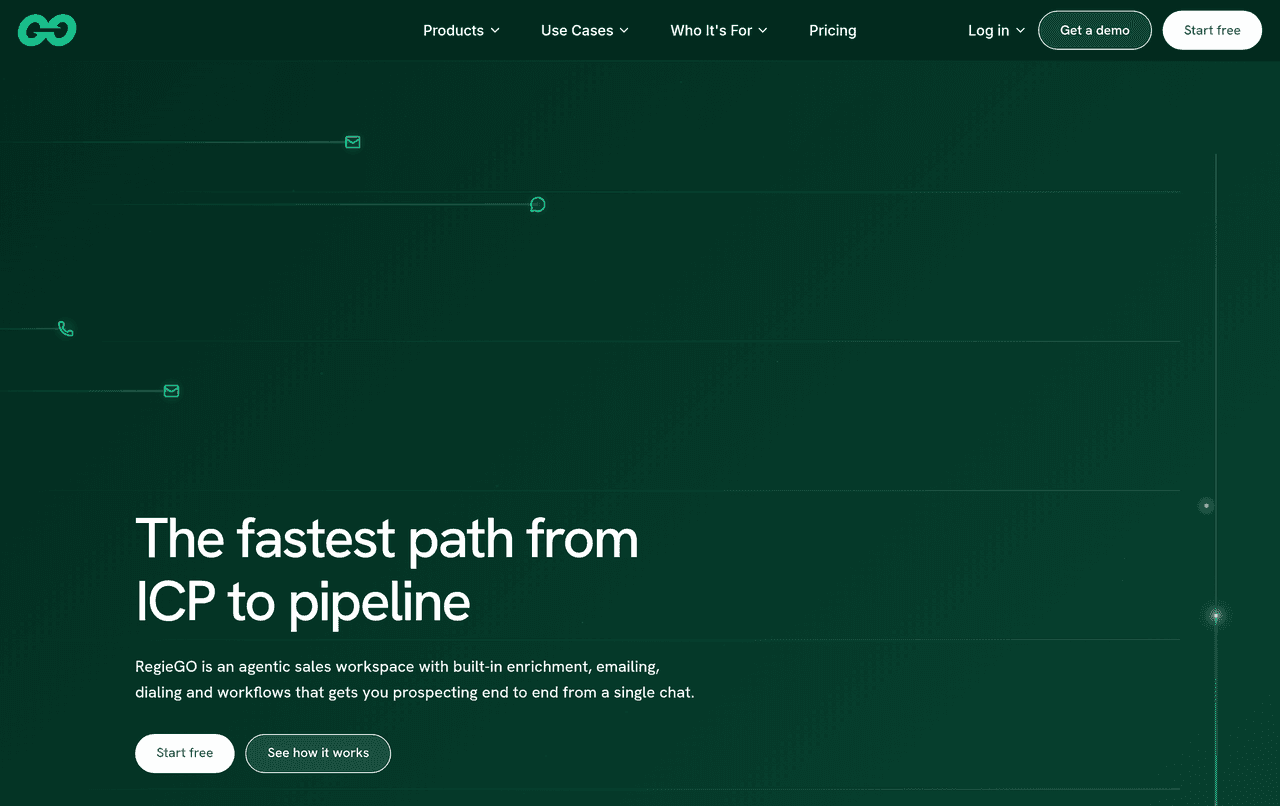Click the RegieGO description paragraph

415,679
